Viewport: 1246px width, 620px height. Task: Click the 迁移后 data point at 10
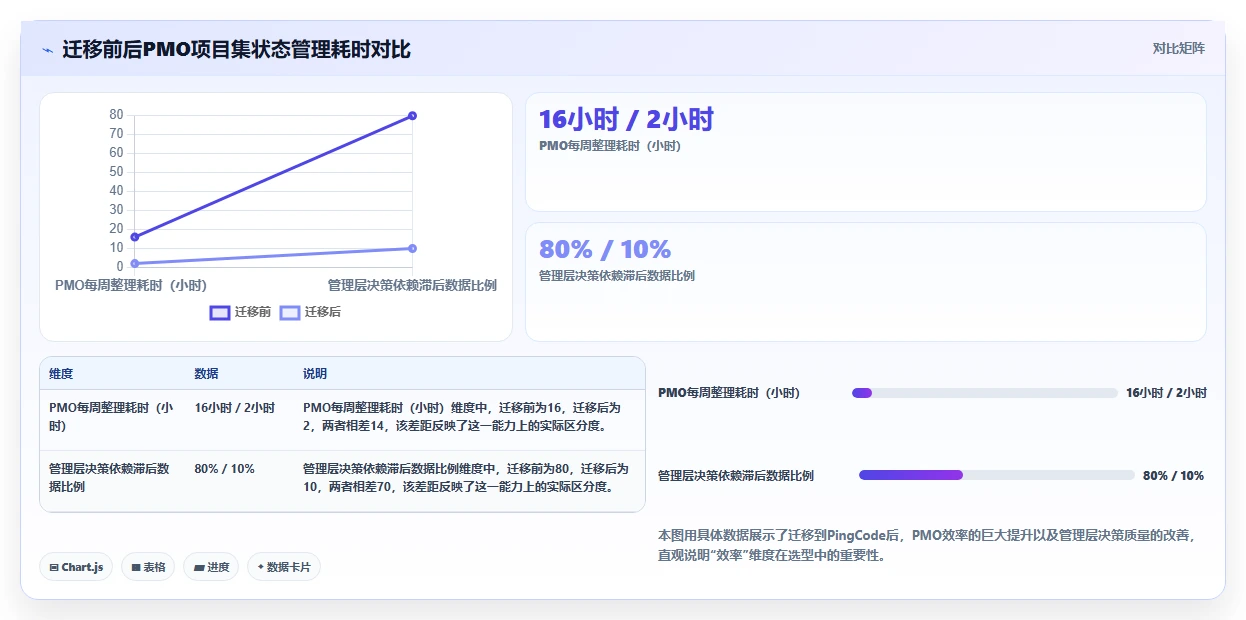pos(412,248)
